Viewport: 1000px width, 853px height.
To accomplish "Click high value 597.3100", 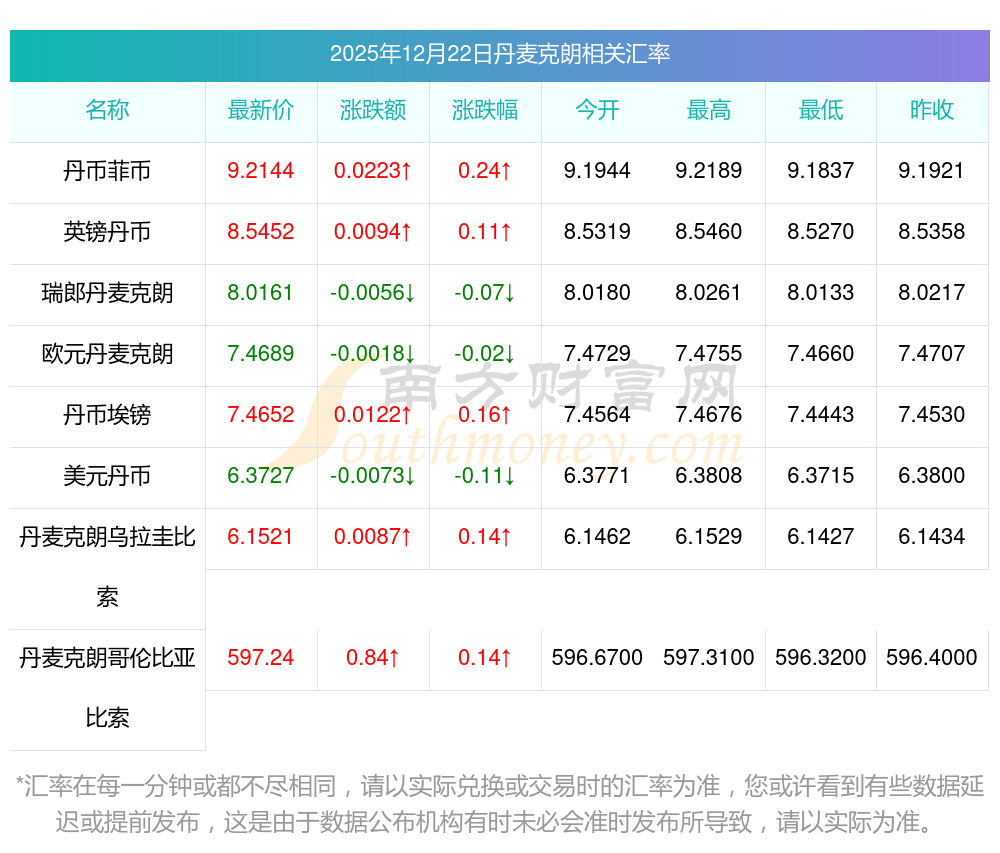I will [x=709, y=657].
